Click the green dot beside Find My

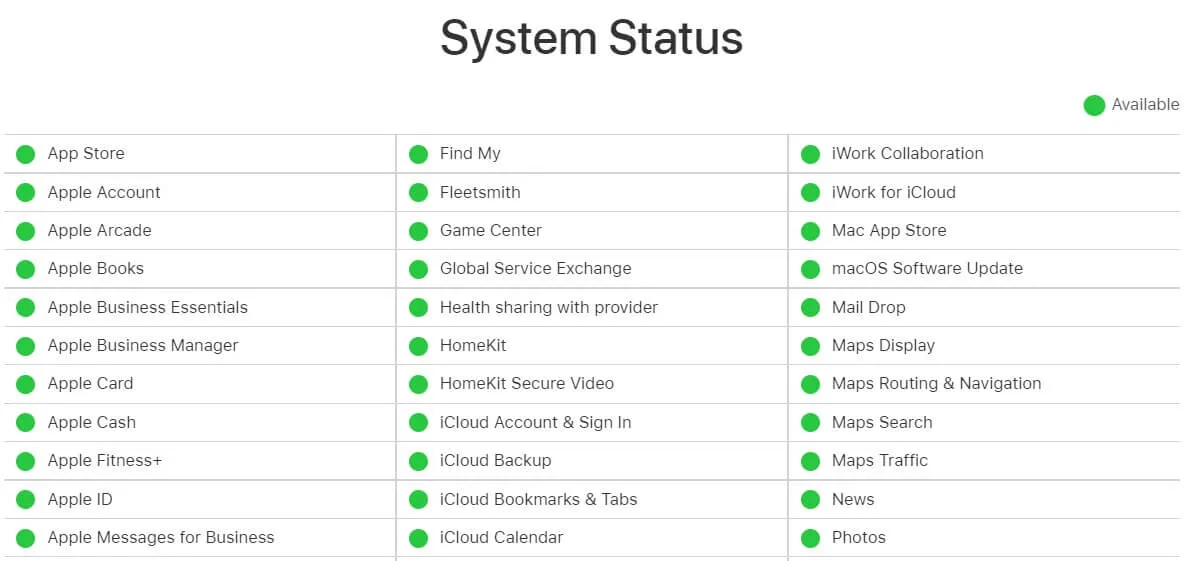point(419,154)
